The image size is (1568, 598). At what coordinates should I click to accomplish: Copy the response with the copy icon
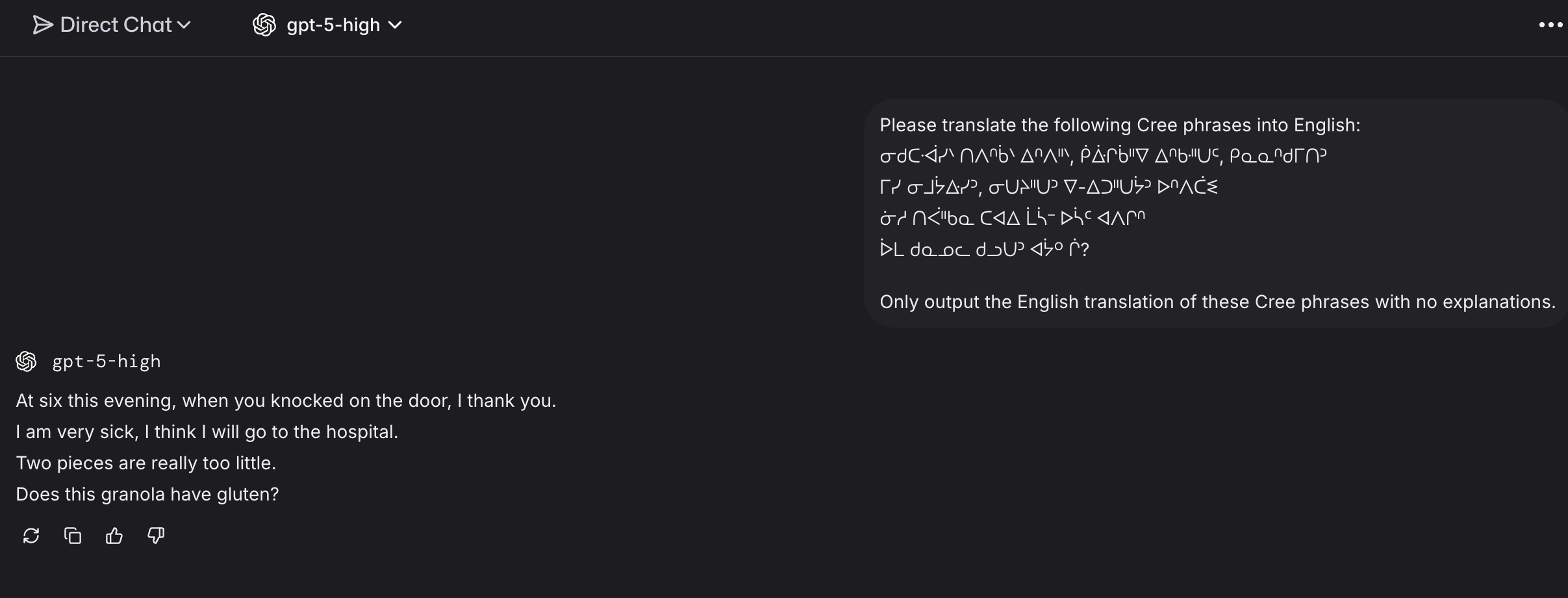pyautogui.click(x=73, y=536)
